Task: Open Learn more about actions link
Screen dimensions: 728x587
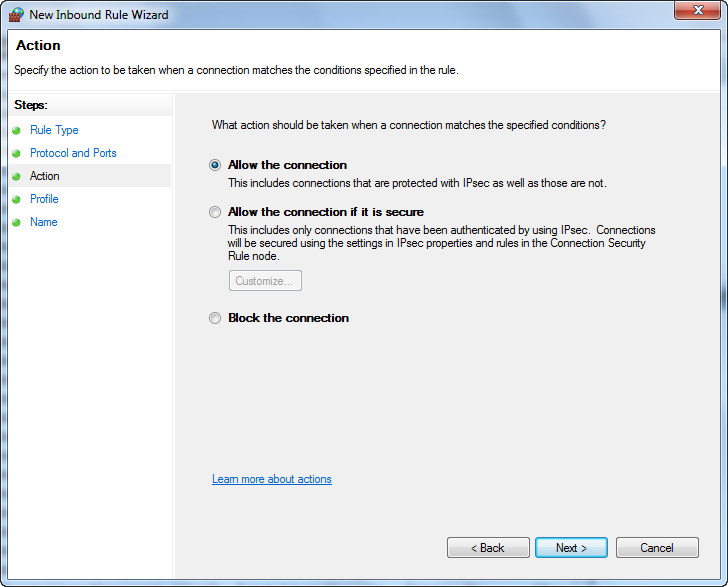Action: (272, 479)
